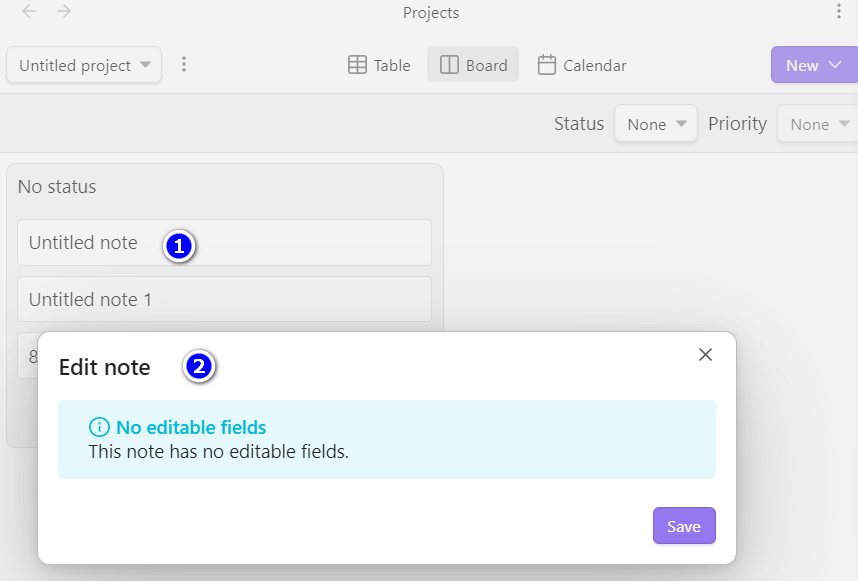Select the Projects title area
858x581 pixels.
(x=431, y=13)
